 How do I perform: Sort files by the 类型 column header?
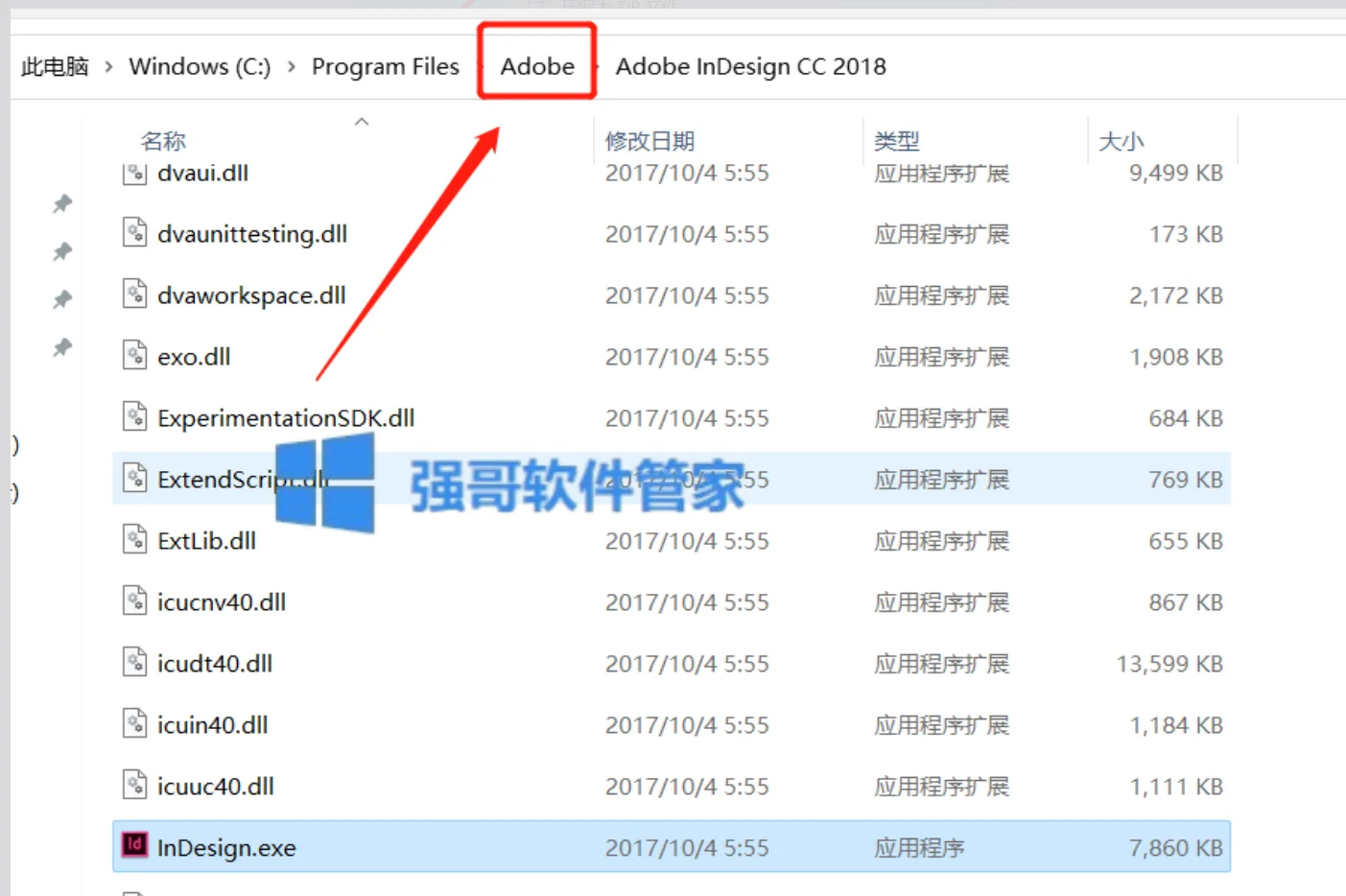pyautogui.click(x=897, y=141)
